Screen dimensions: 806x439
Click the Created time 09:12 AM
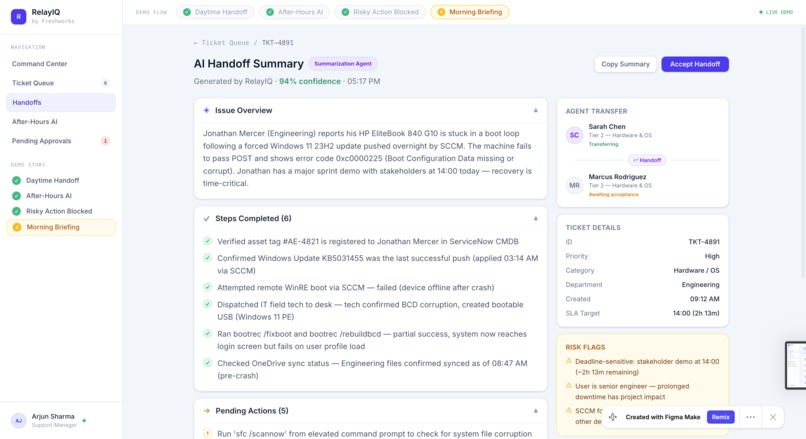pos(704,299)
